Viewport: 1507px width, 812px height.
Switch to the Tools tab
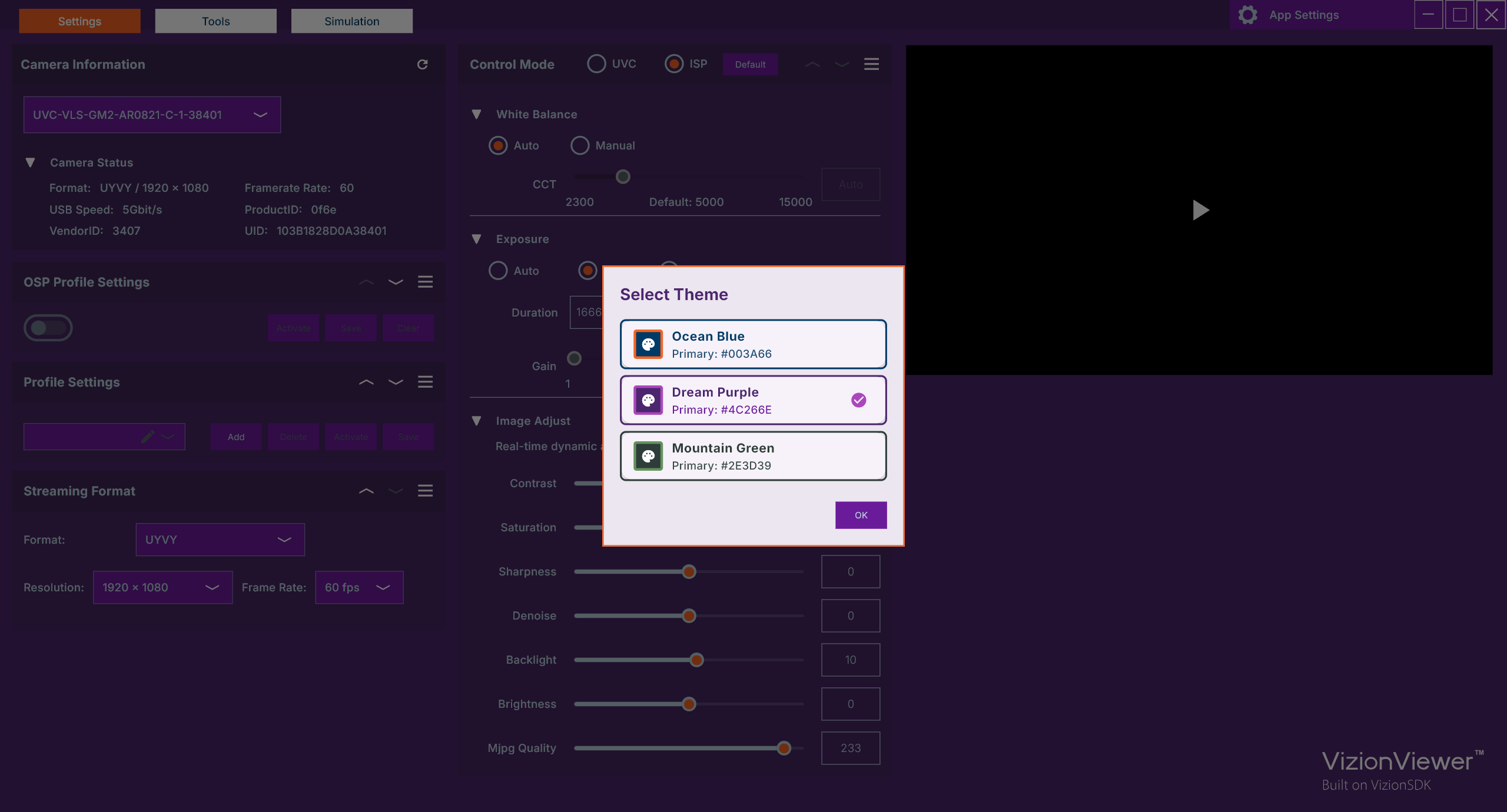tap(215, 21)
